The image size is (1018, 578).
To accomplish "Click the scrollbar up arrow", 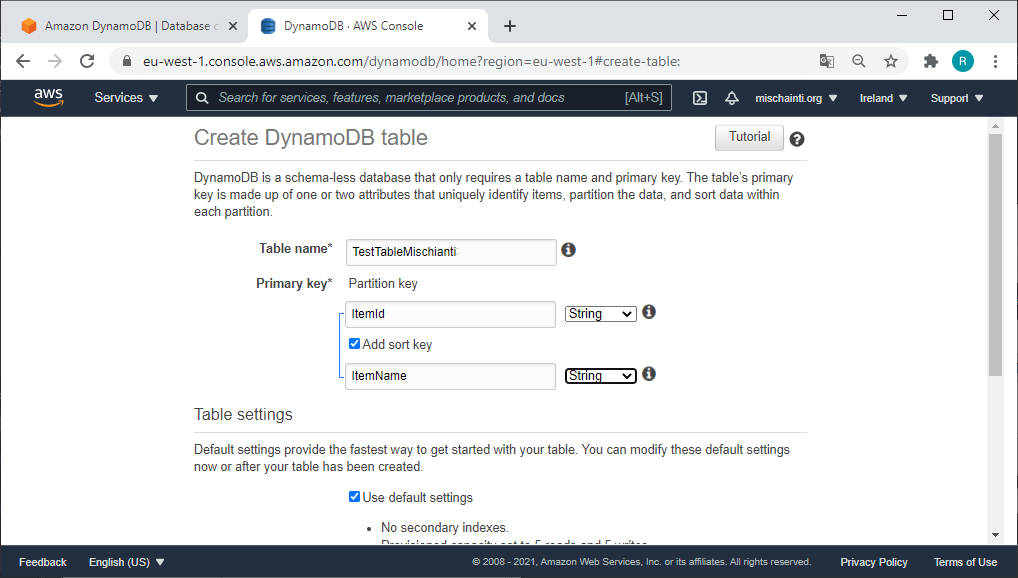I will (995, 125).
